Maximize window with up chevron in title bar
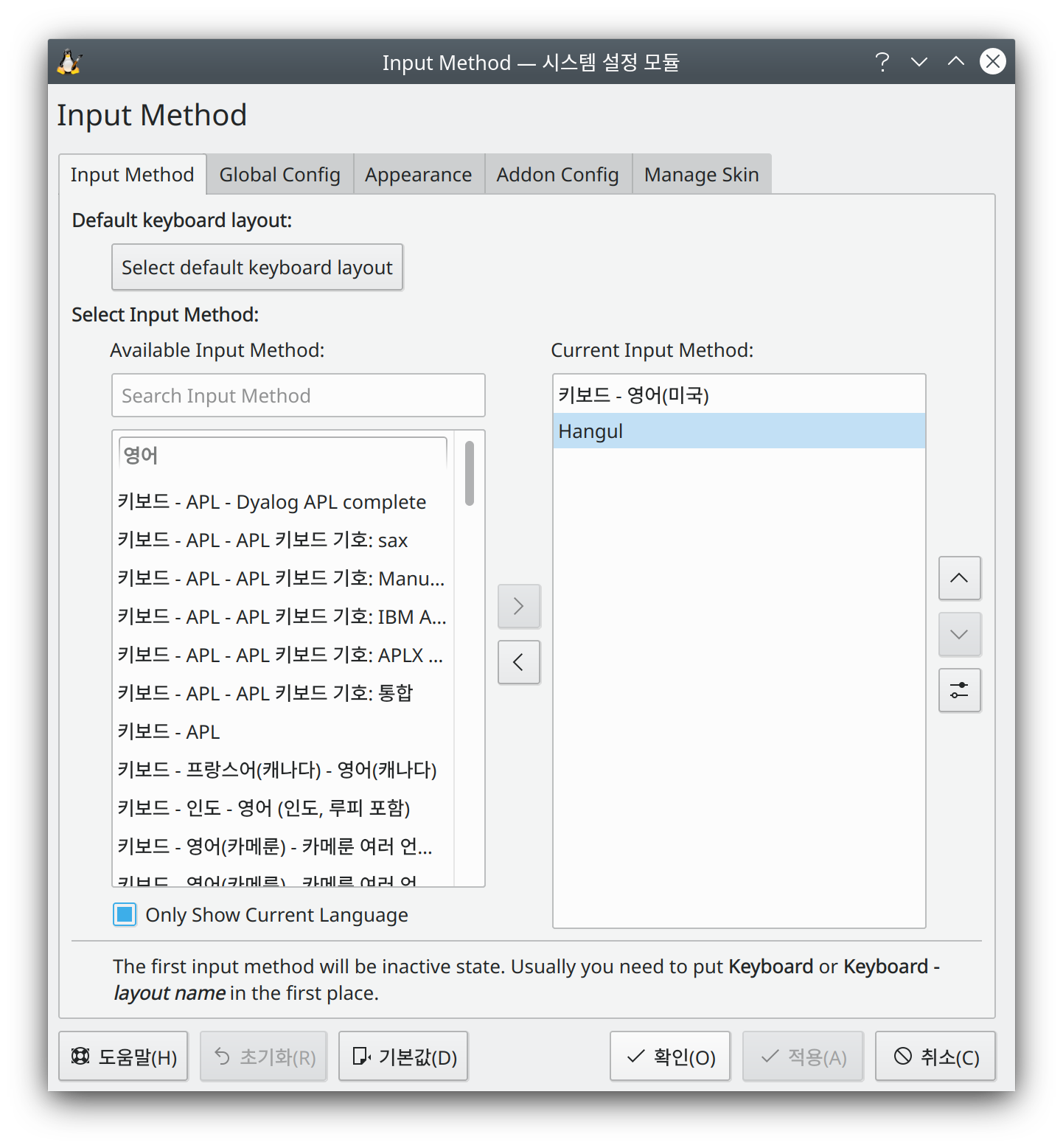Screen dimensions: 1063x1148 point(955,62)
